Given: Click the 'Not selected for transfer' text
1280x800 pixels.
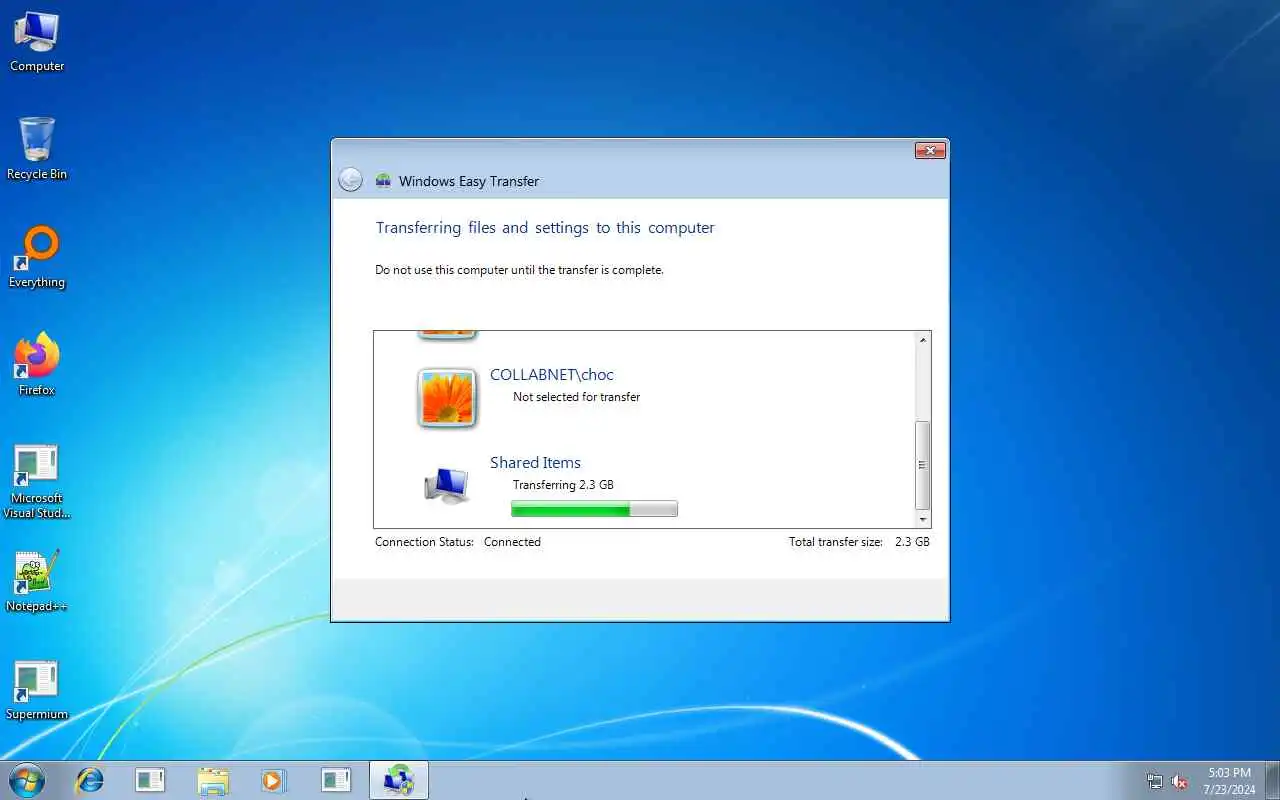Looking at the screenshot, I should 576,397.
